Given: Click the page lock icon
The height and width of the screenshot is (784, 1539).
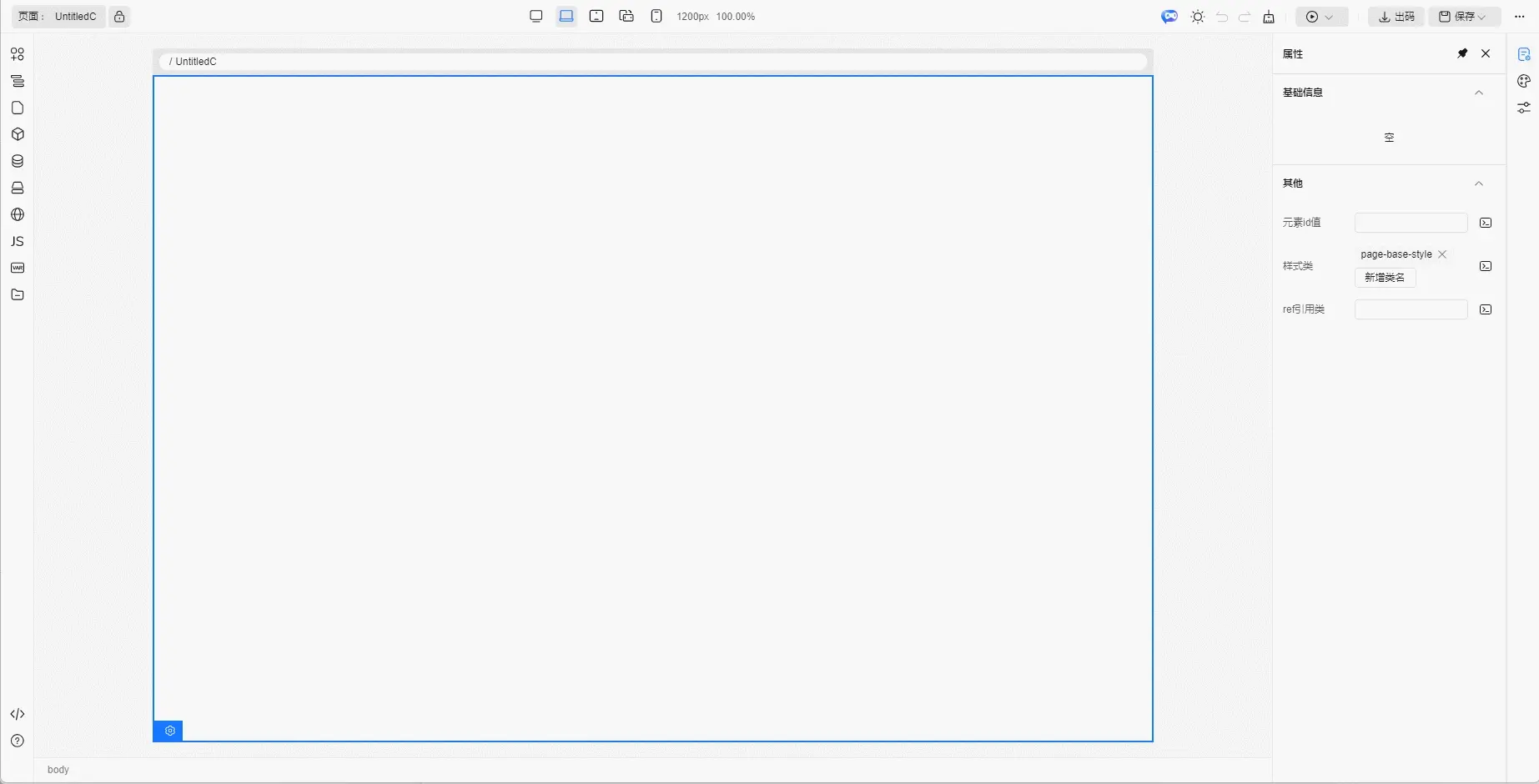Looking at the screenshot, I should 119,17.
